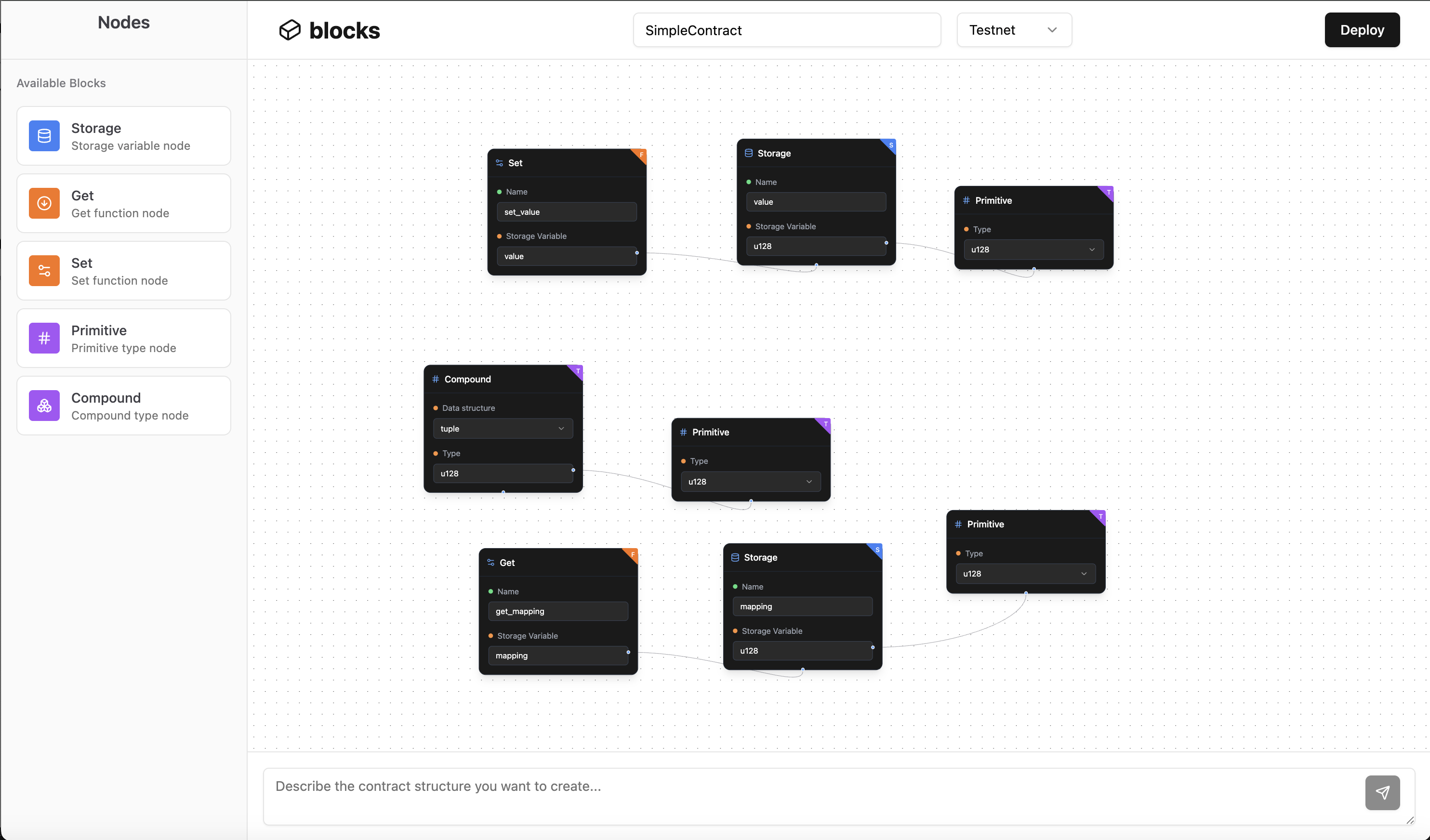Click the database icon in value Storage node header
The width and height of the screenshot is (1430, 840).
point(748,153)
